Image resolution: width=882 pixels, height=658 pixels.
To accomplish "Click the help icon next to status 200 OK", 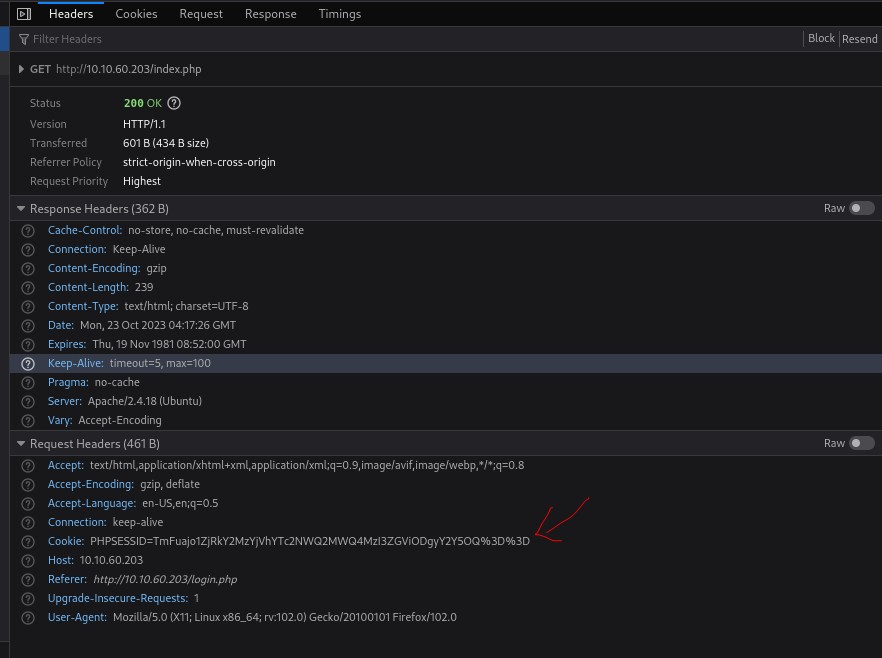I will click(x=174, y=103).
